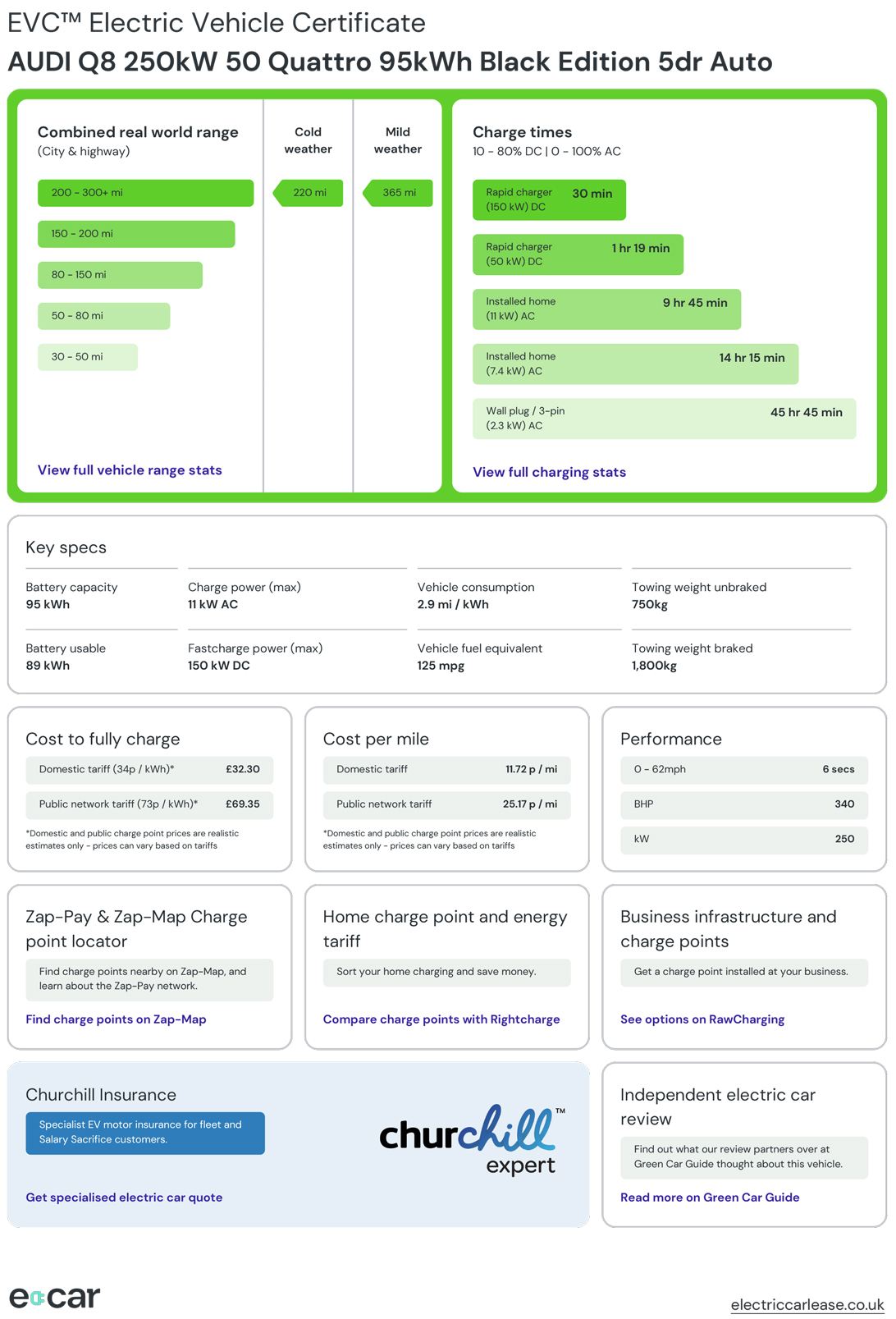Click Combined real world range heading

138,132
